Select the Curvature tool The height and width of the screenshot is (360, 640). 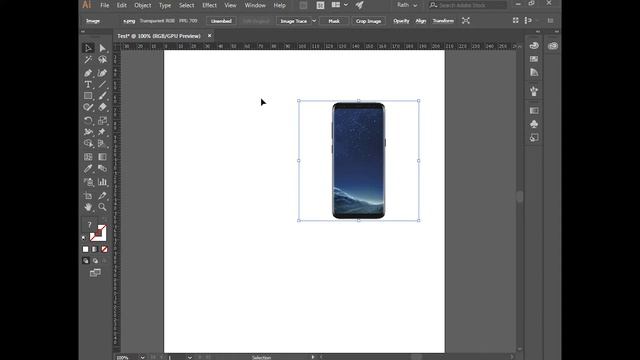[x=102, y=73]
